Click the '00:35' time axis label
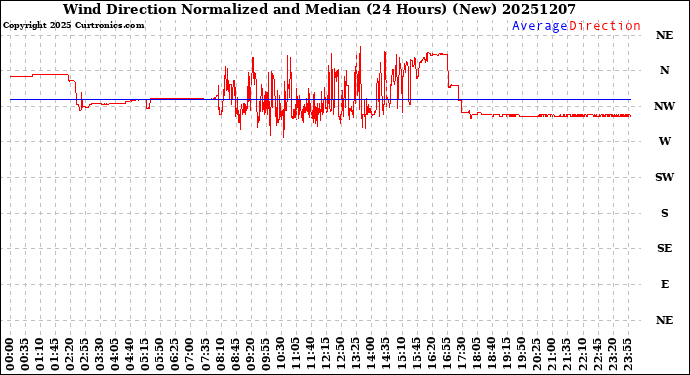This screenshot has height=375, width=690. 25,354
